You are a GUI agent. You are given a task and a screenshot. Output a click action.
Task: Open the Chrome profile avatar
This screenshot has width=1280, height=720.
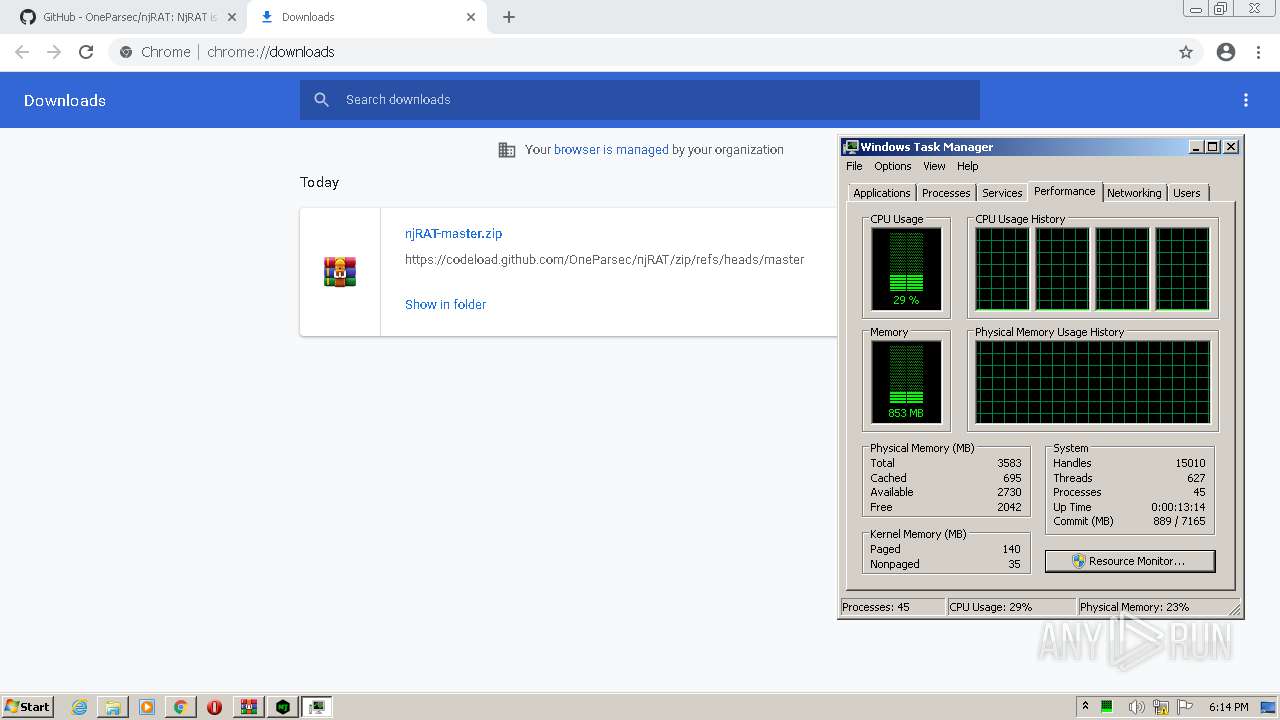click(1226, 52)
